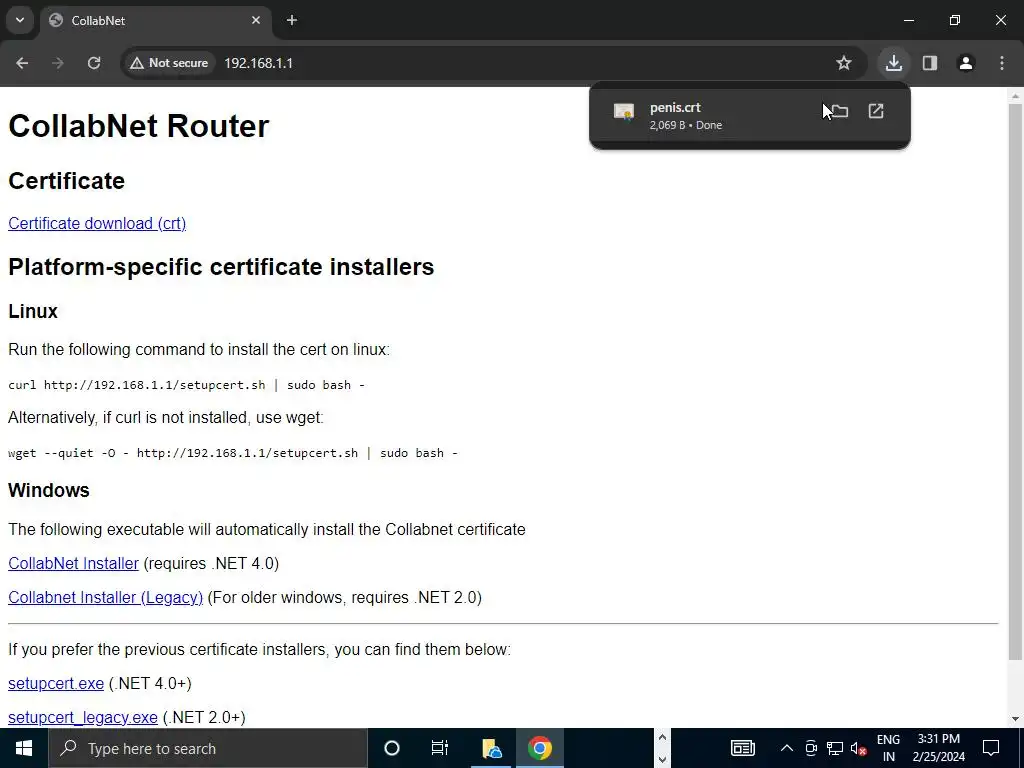
Task: Minimize the Chrome window
Action: pyautogui.click(x=909, y=20)
